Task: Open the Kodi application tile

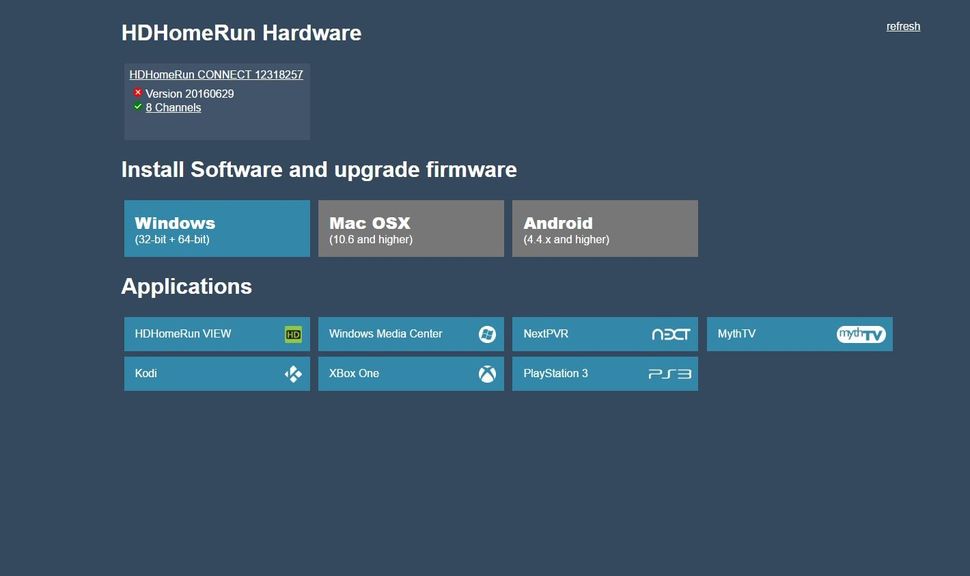Action: click(x=217, y=374)
